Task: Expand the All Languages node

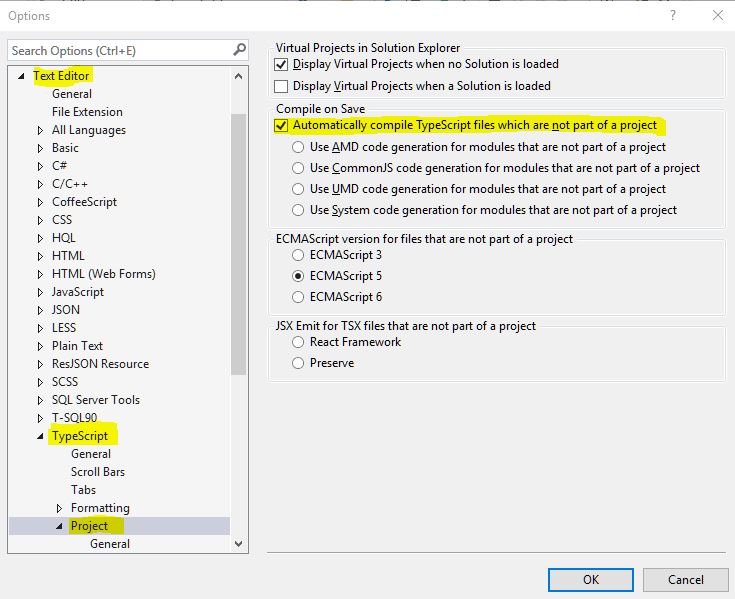Action: (40, 130)
